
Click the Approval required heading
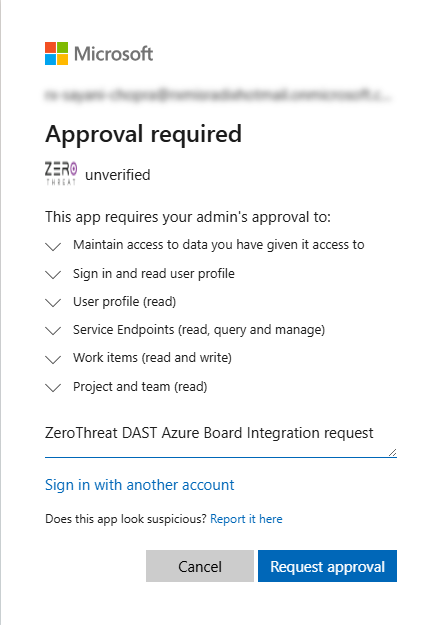tap(143, 134)
